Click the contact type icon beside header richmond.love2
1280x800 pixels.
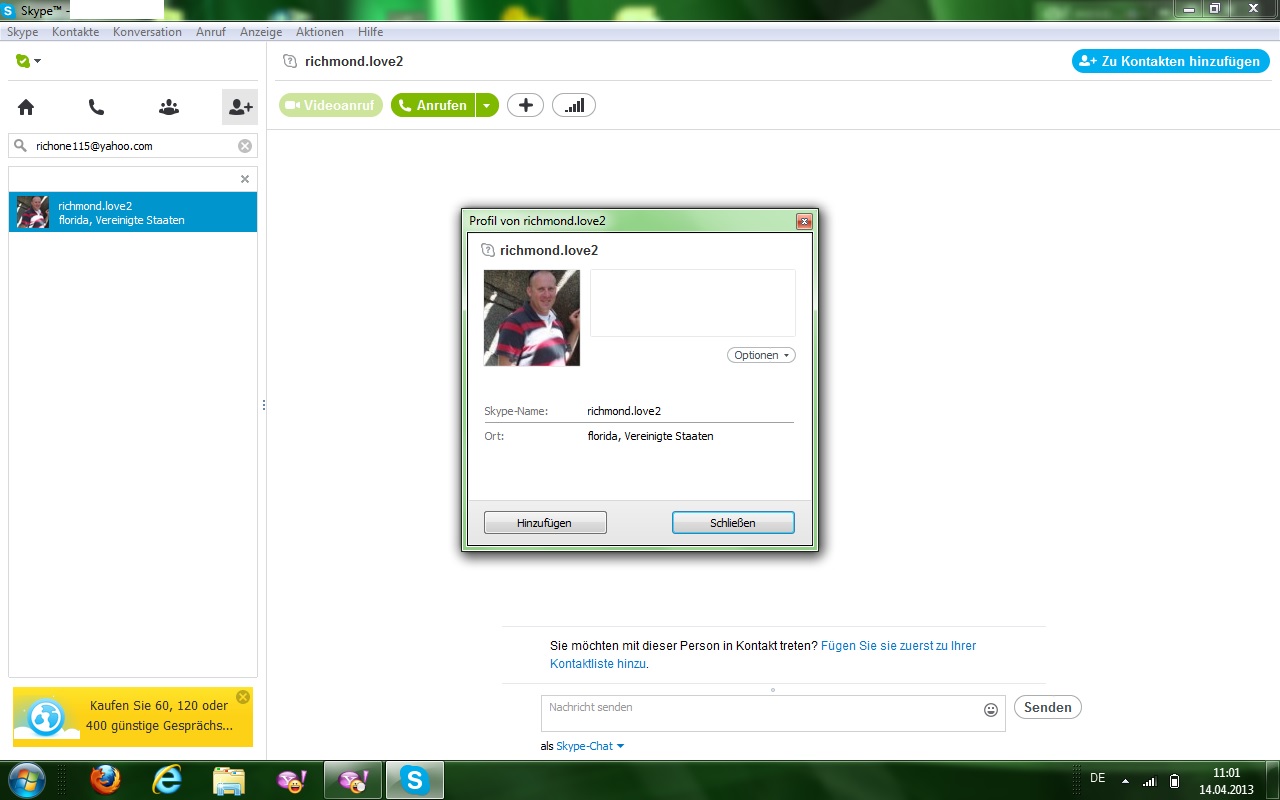pyautogui.click(x=290, y=61)
